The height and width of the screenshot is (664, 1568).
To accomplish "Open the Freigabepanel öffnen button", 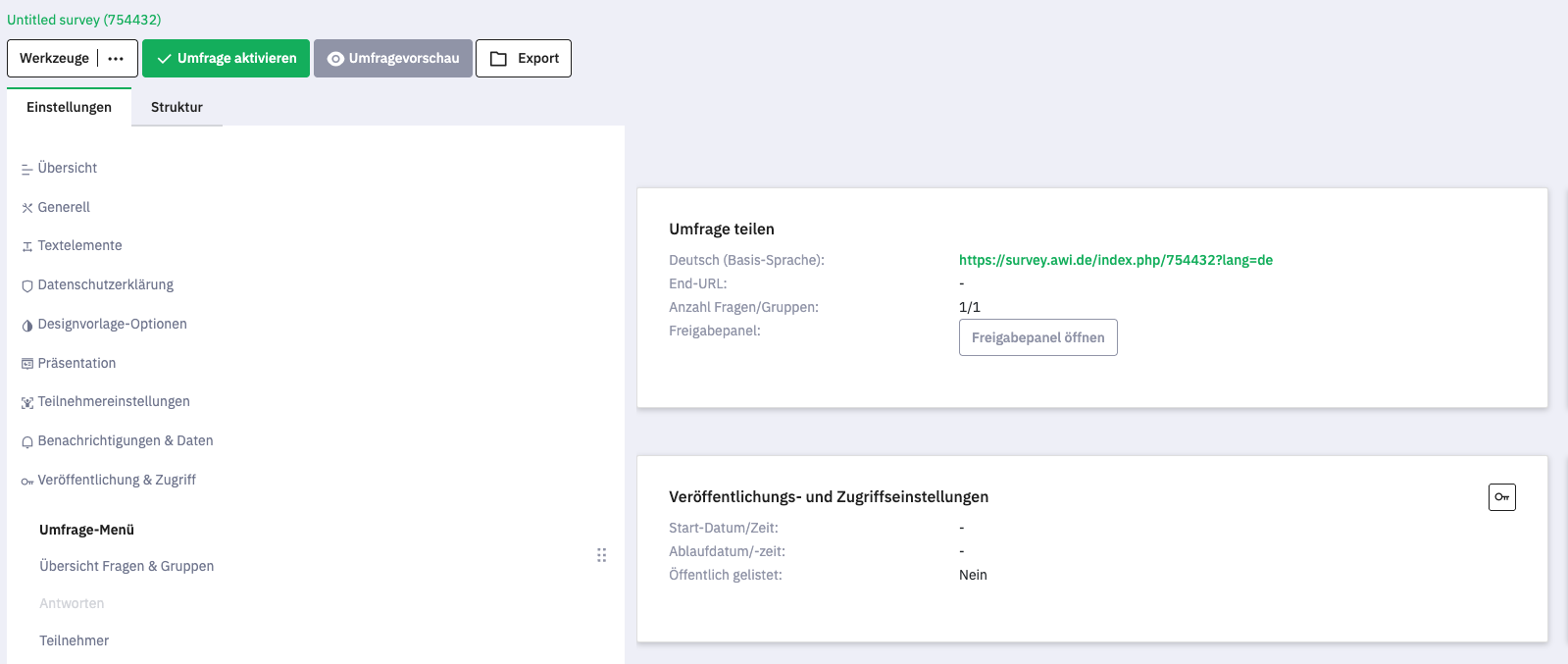I will (1037, 337).
